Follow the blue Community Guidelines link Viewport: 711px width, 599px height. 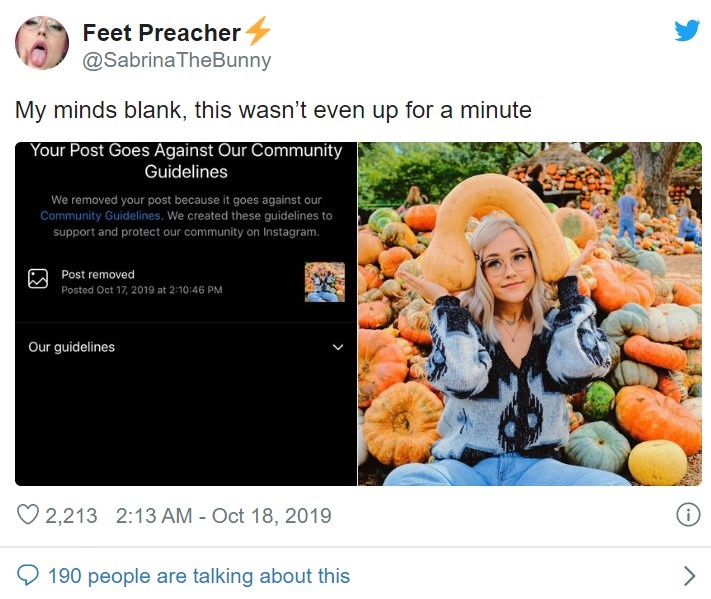point(100,216)
